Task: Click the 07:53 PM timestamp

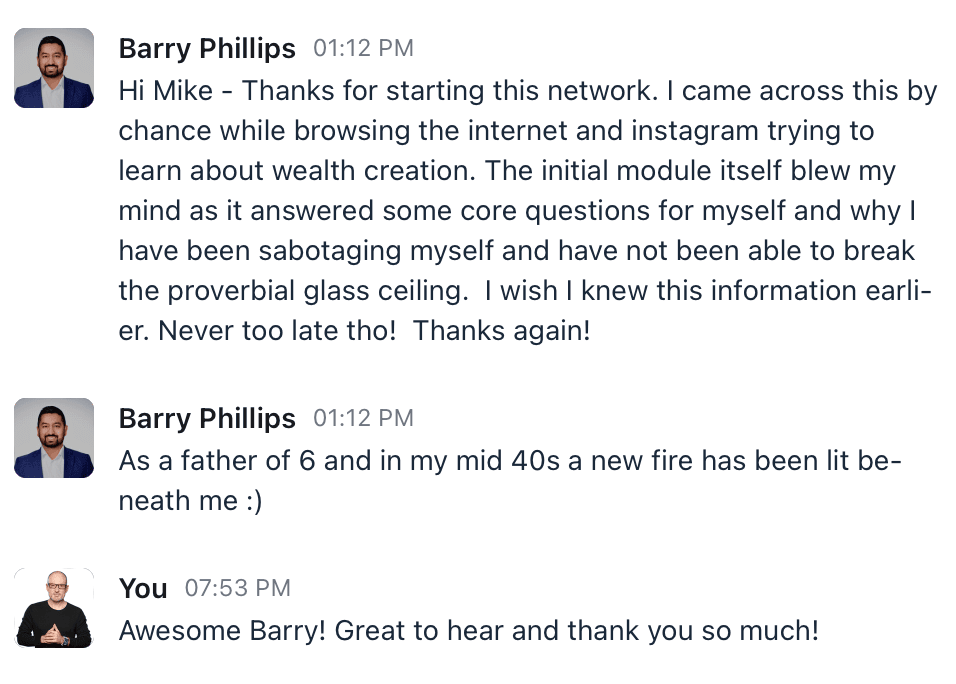Action: 238,588
